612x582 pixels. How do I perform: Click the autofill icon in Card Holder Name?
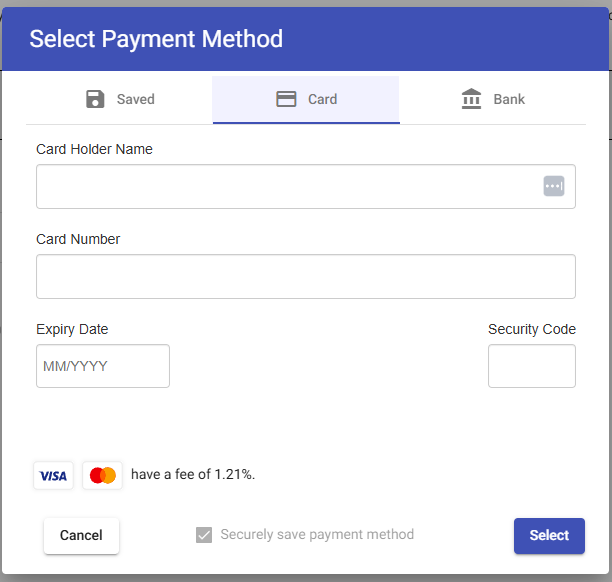coord(554,186)
